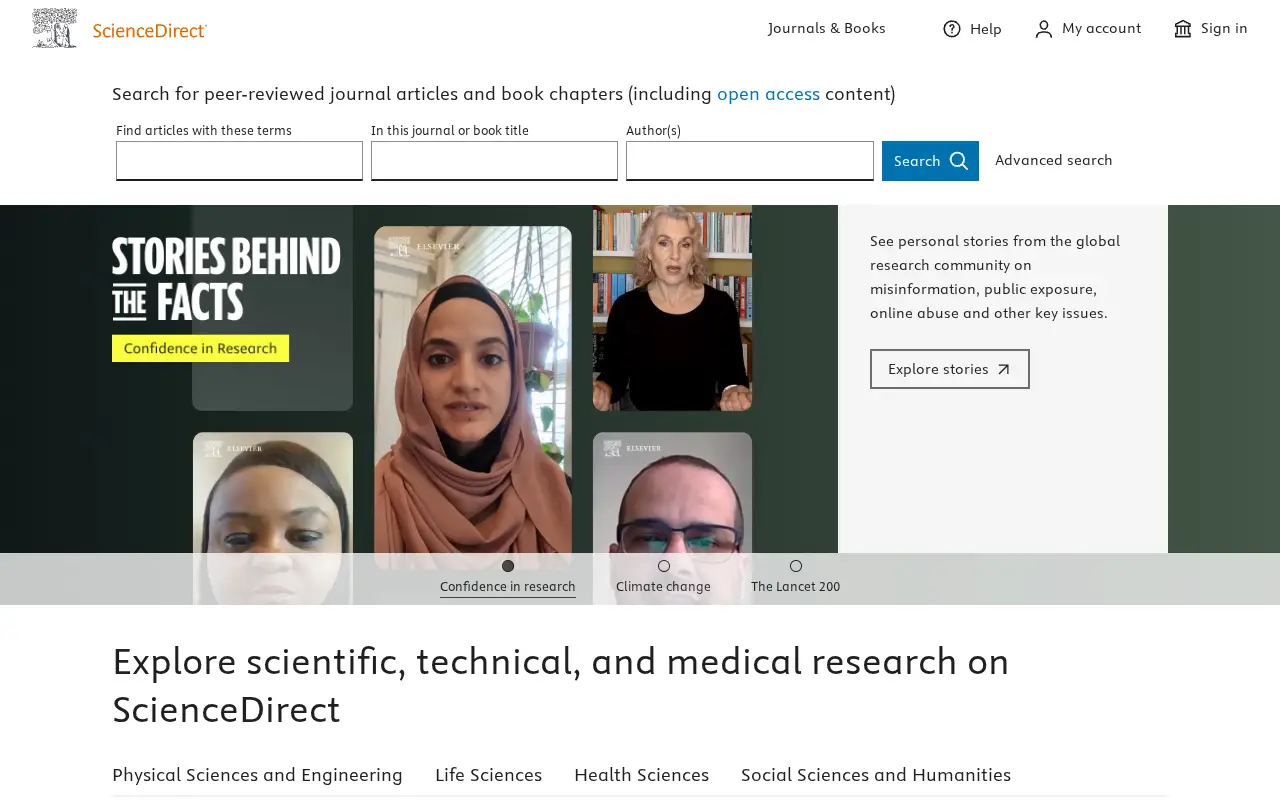This screenshot has height=800, width=1280.
Task: Open Social Sciences and Humanities tab
Action: click(x=876, y=775)
